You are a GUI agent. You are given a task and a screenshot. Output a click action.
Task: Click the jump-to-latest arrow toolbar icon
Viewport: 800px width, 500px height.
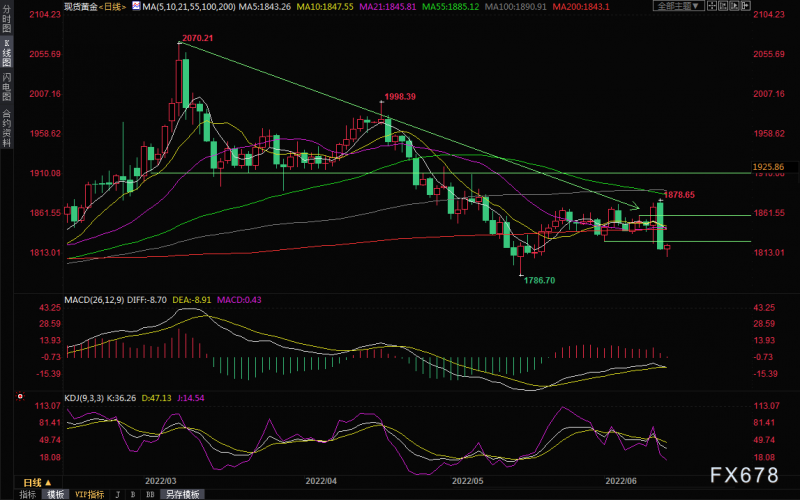tap(746, 6)
